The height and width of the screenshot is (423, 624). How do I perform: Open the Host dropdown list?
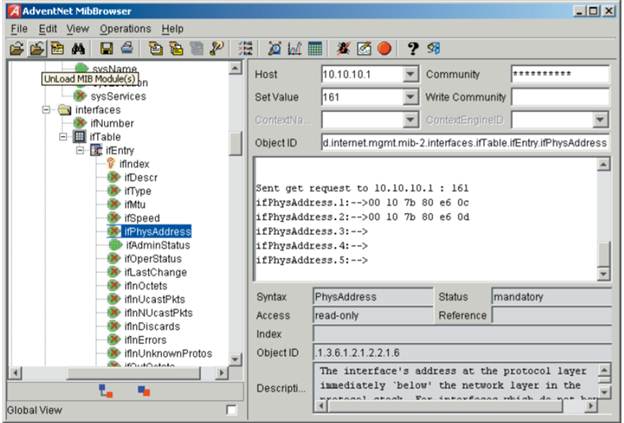click(x=410, y=75)
